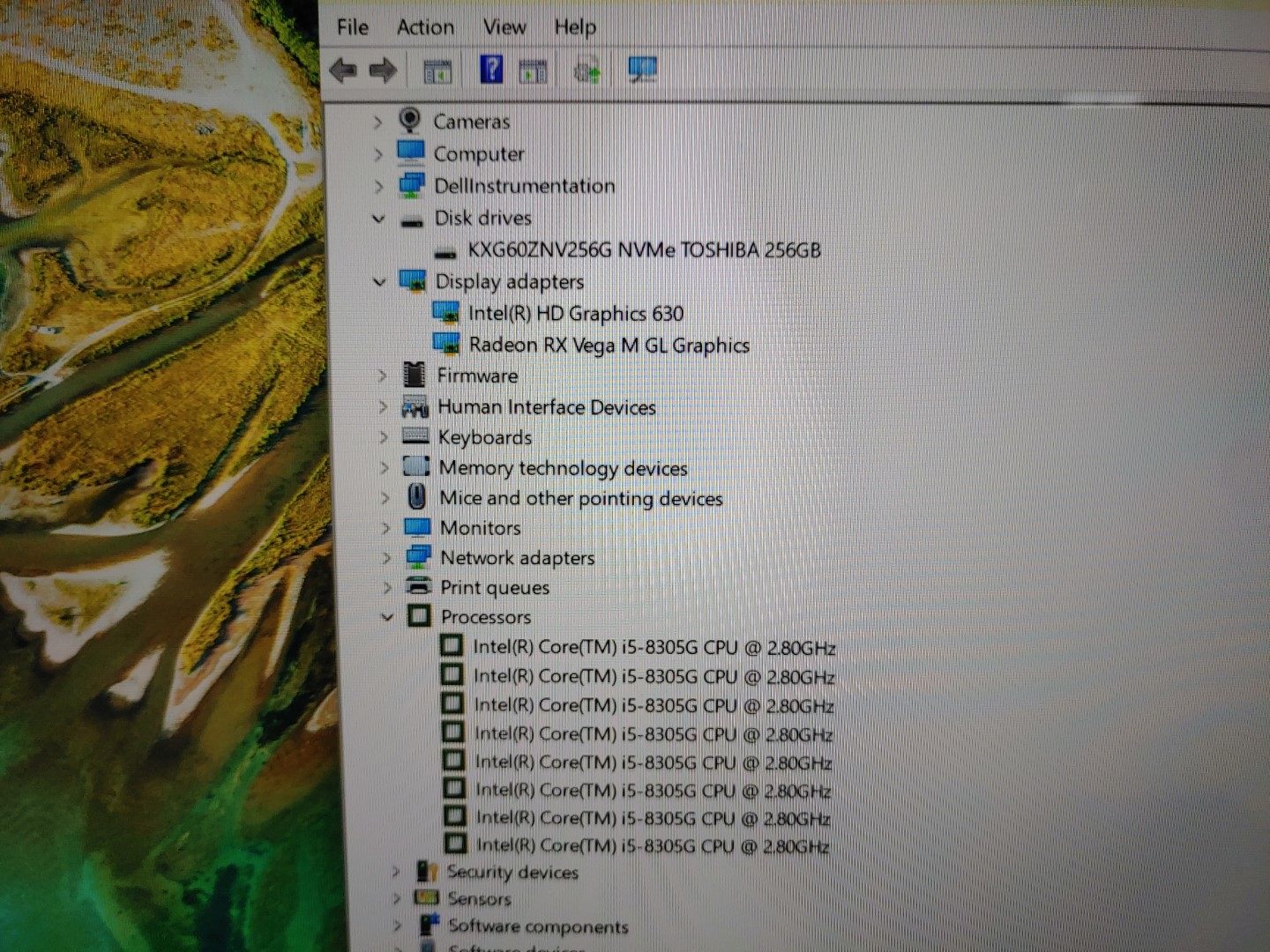Click the action pane toolbar icon
Viewport: 1270px width, 952px height.
tap(533, 71)
